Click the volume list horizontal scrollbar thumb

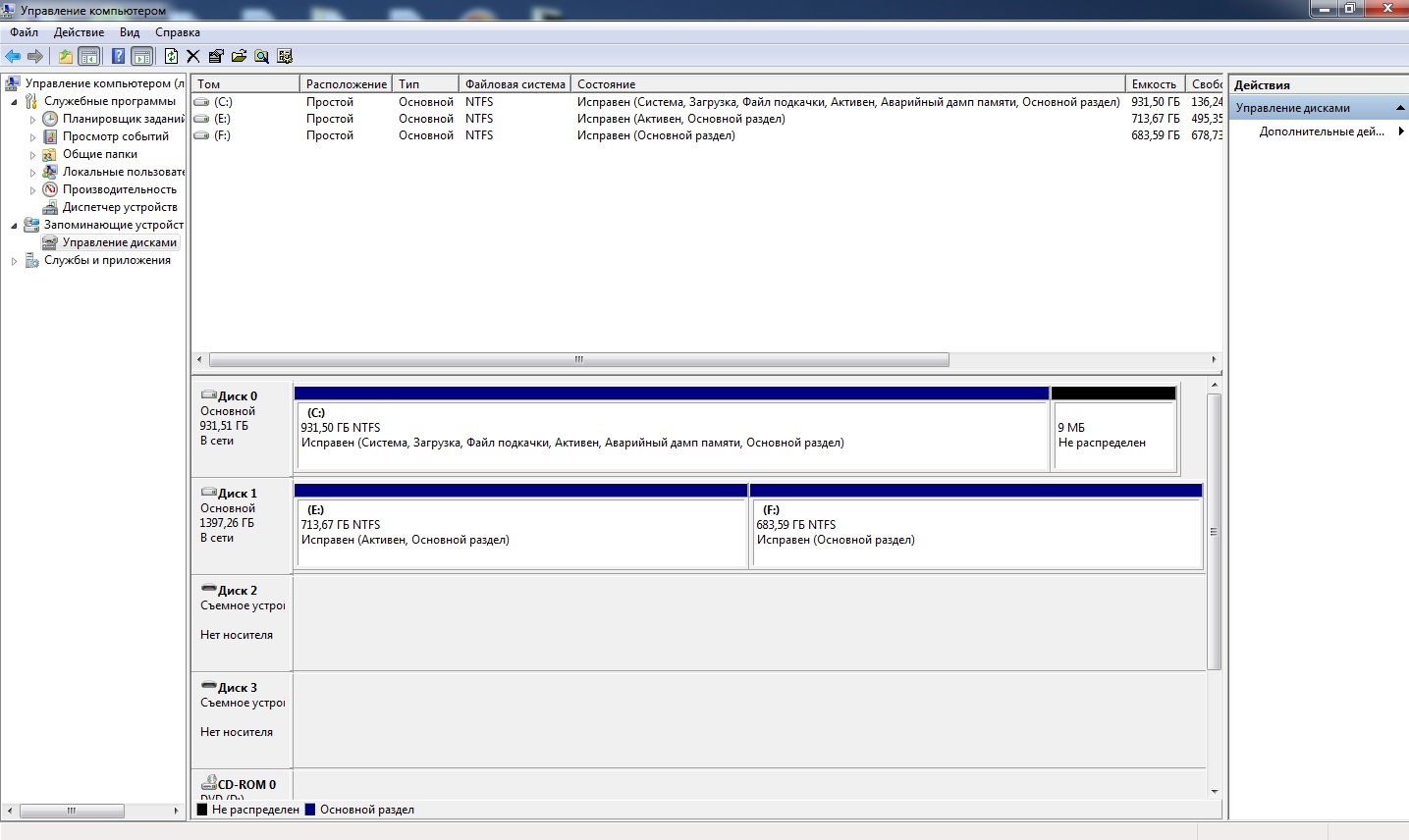tap(579, 359)
